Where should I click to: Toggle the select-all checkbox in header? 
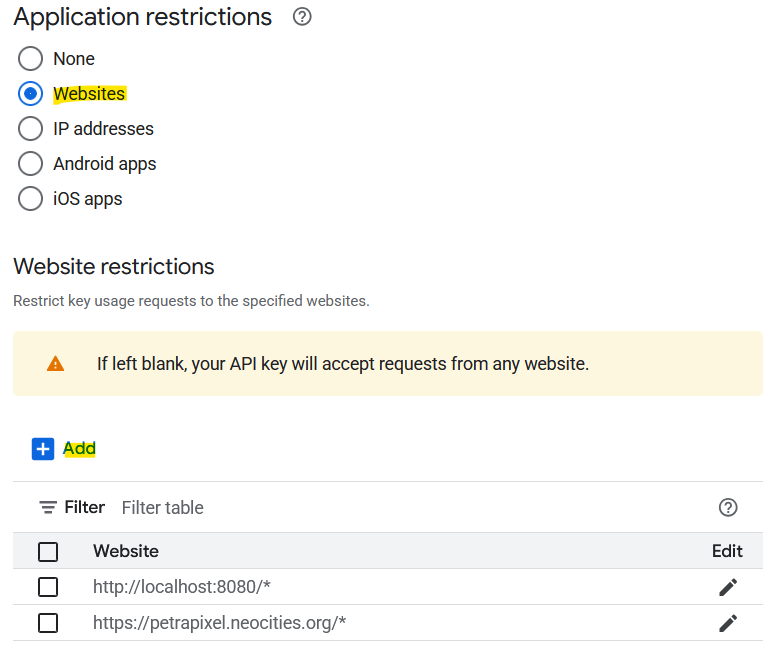48,551
